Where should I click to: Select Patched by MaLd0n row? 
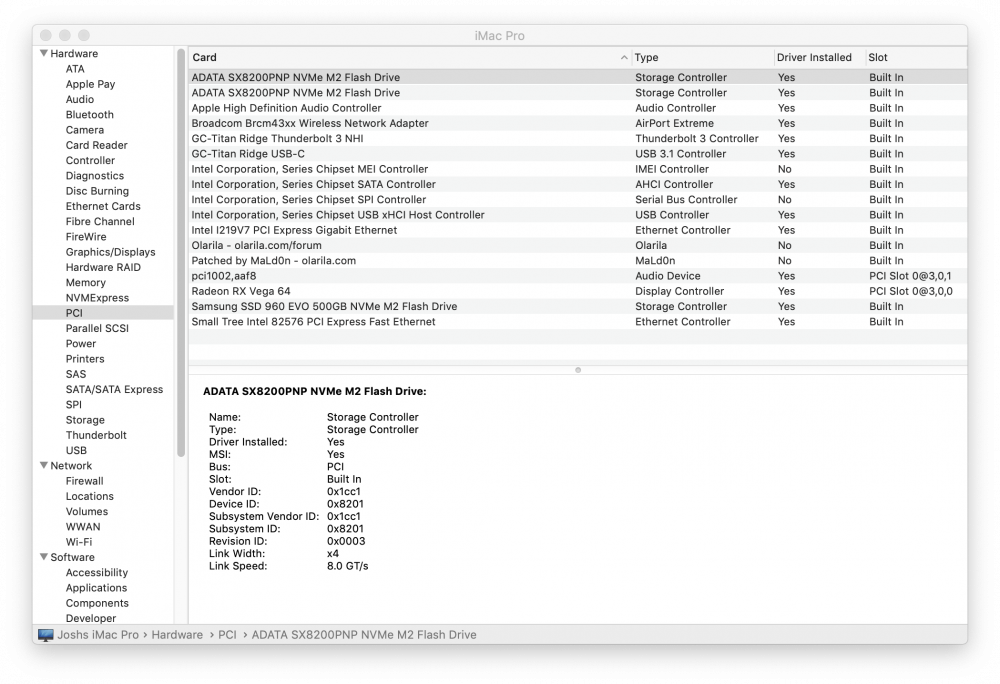[578, 261]
